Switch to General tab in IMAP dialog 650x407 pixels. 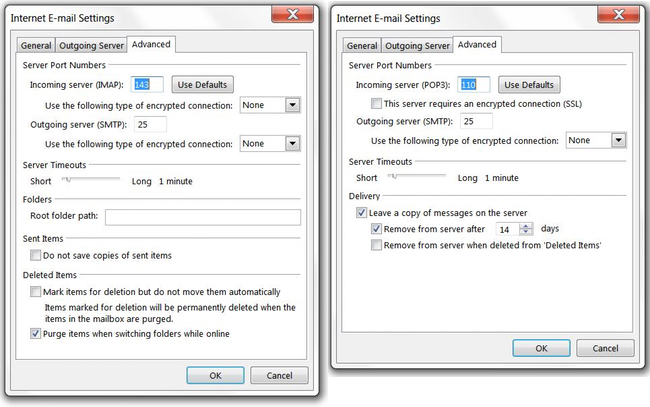[x=36, y=45]
